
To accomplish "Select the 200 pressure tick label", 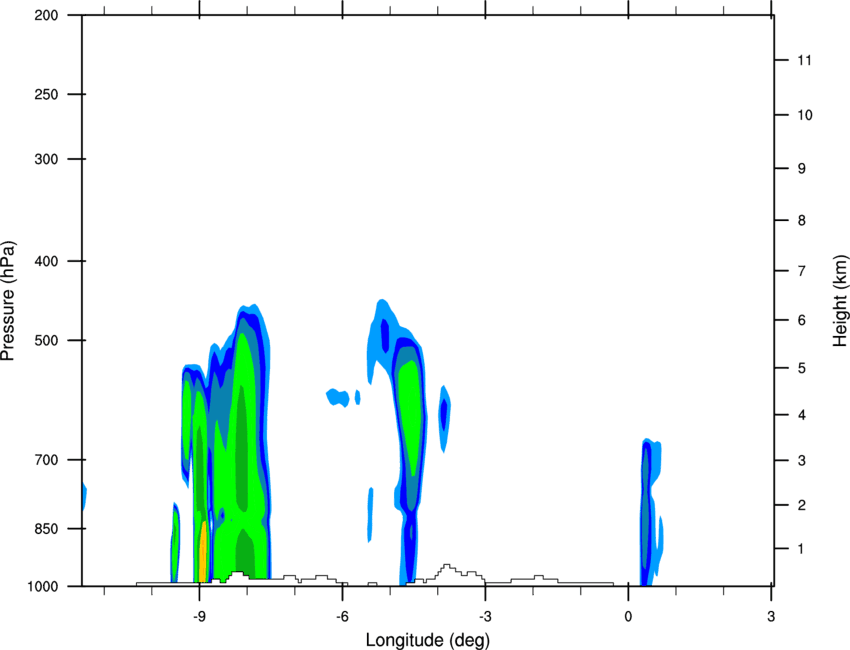I will tap(46, 16).
